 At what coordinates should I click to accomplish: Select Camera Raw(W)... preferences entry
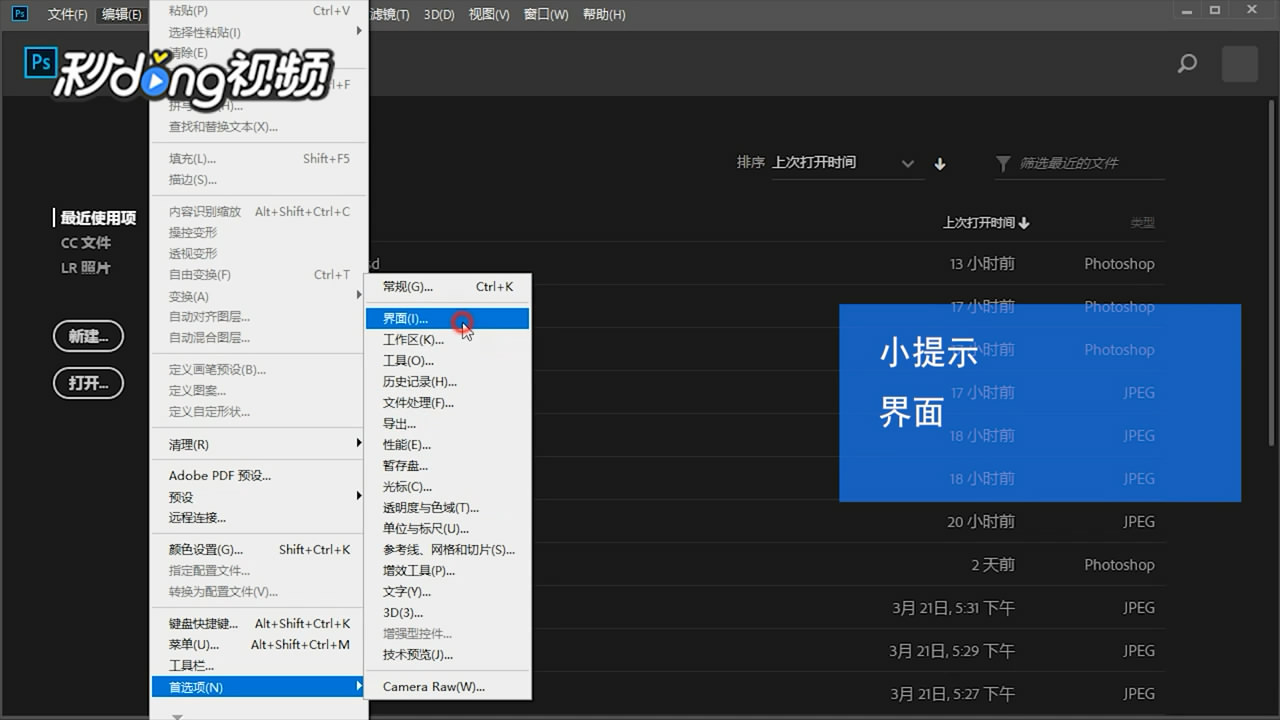pos(447,686)
